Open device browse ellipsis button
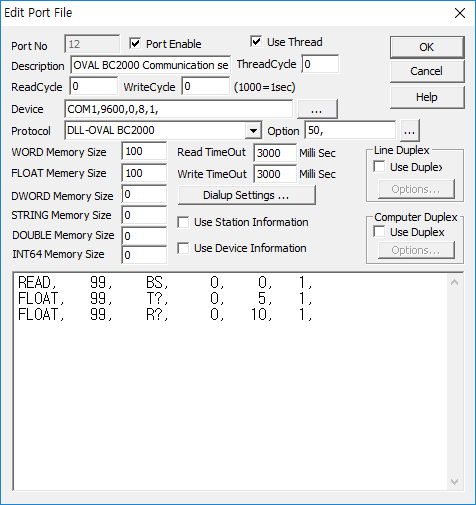Image resolution: width=476 pixels, height=505 pixels. coord(317,109)
